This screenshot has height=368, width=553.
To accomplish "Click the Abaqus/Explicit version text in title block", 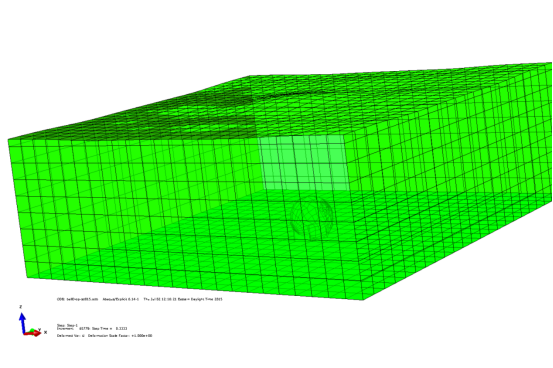I will coord(121,299).
